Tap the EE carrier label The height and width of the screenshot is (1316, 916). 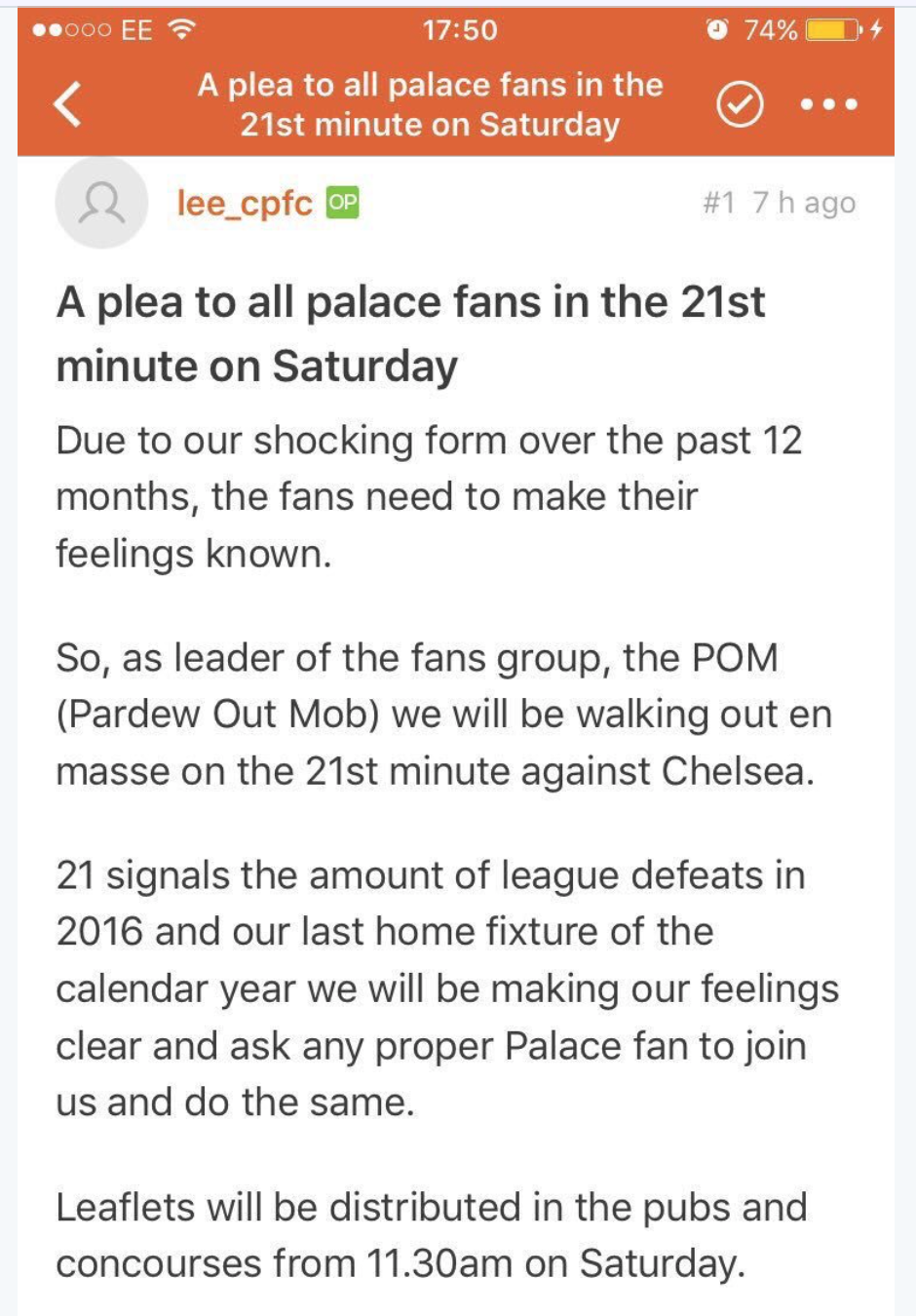click(x=136, y=30)
